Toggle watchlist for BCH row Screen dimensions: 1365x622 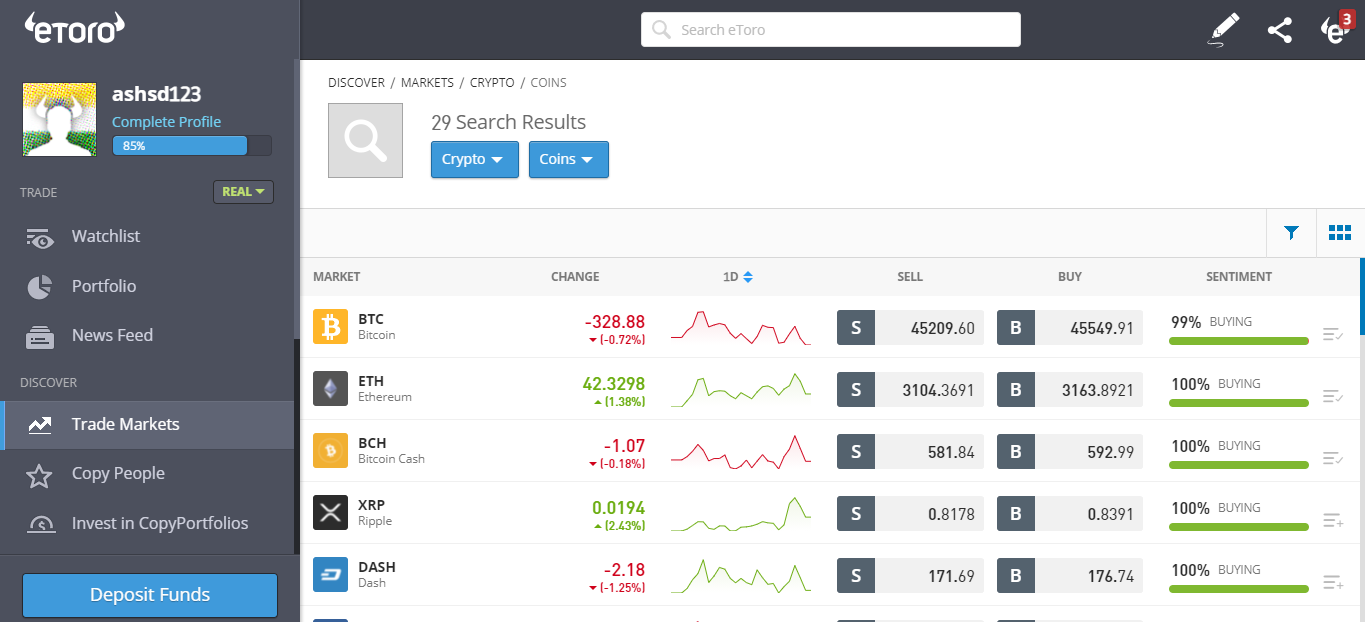click(1332, 458)
